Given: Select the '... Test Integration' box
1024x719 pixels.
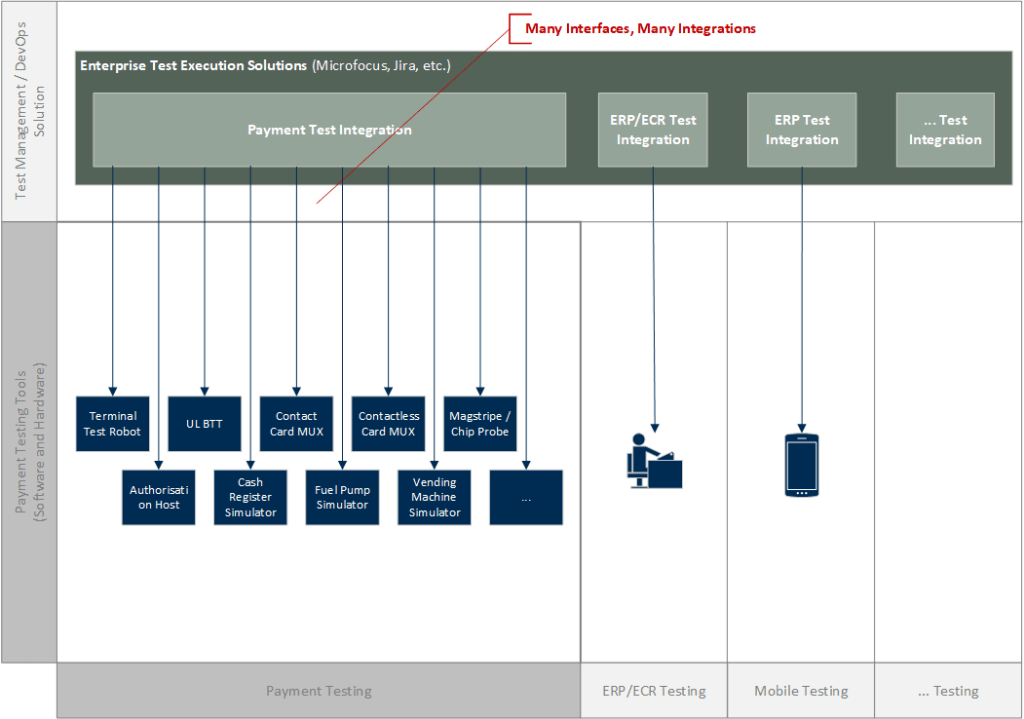Looking at the screenshot, I should click(945, 130).
